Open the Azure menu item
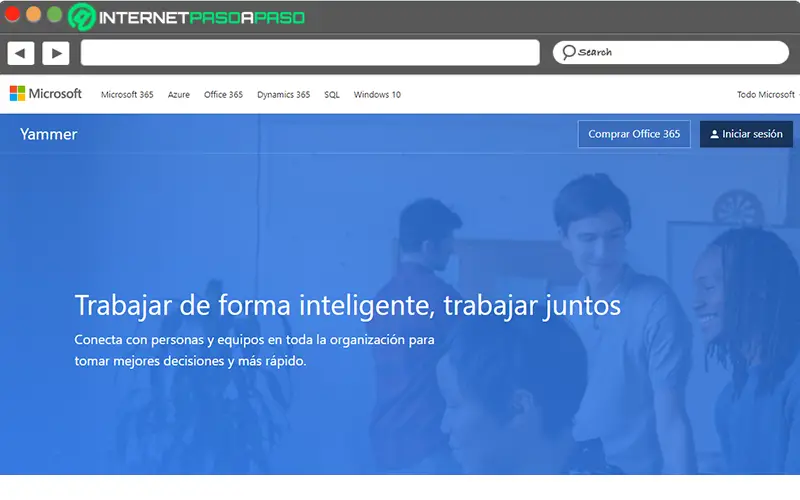Image resolution: width=800 pixels, height=500 pixels. pyautogui.click(x=179, y=94)
